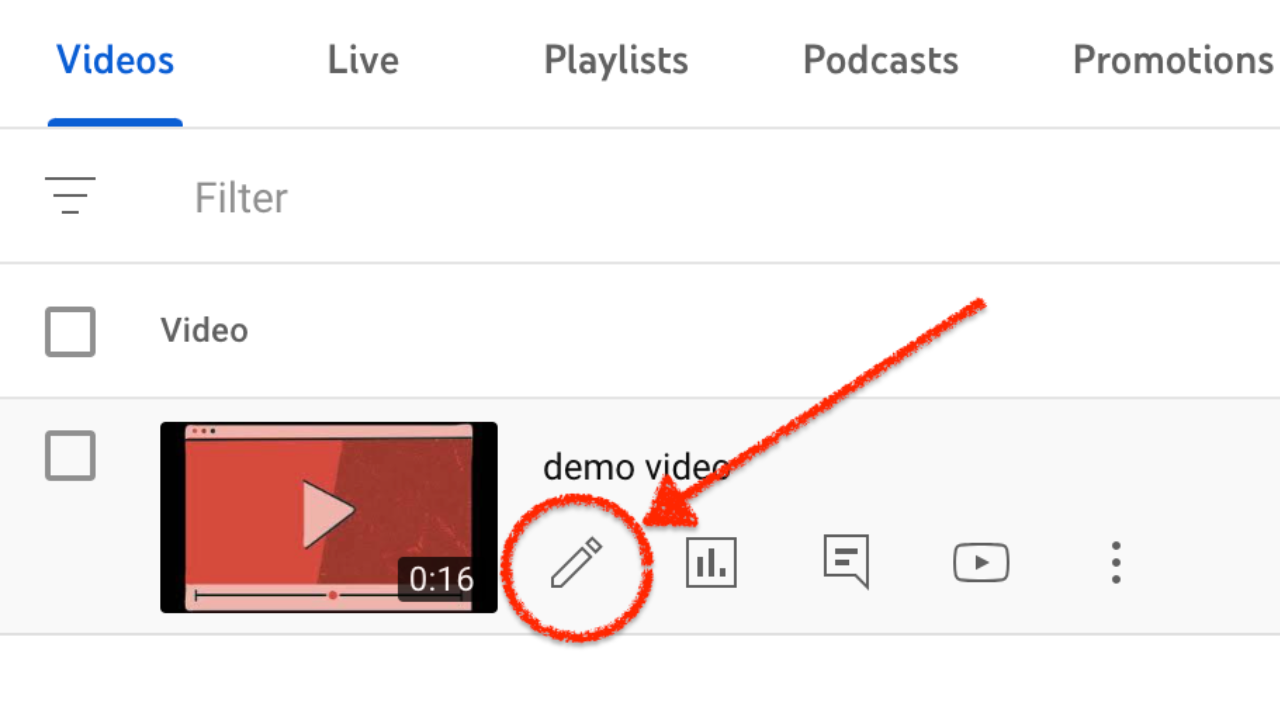
Task: Open the Analytics bar chart icon
Action: coord(711,562)
